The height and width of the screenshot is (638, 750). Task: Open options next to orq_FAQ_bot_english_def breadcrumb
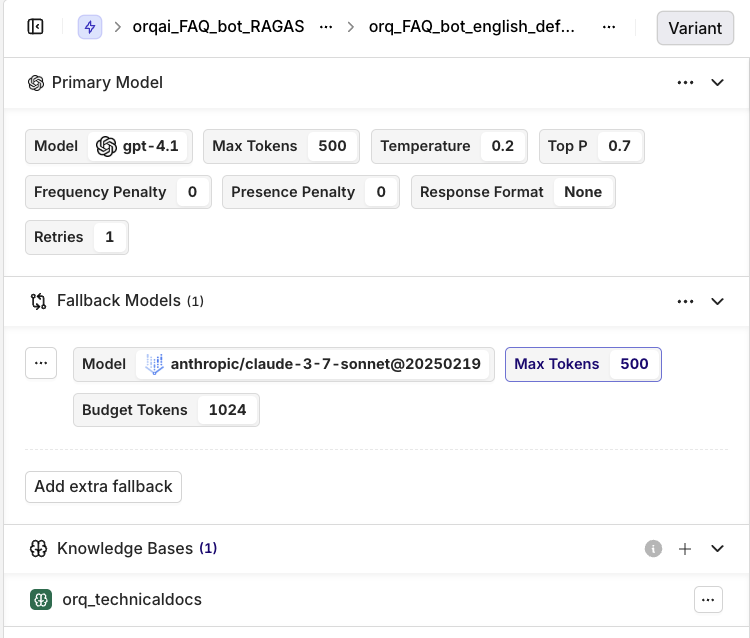coord(609,27)
